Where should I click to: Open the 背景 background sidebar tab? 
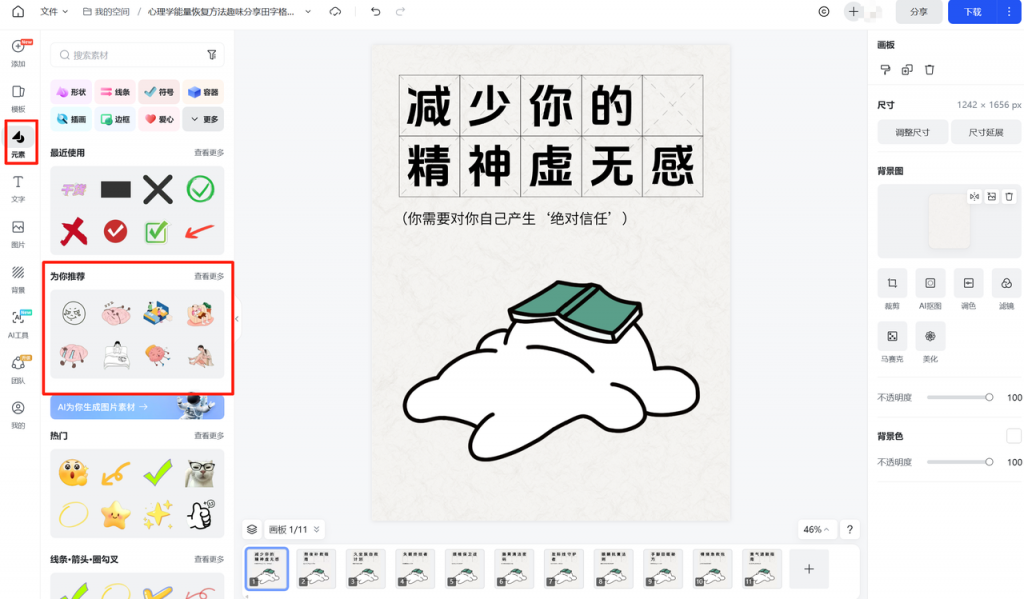tap(18, 279)
